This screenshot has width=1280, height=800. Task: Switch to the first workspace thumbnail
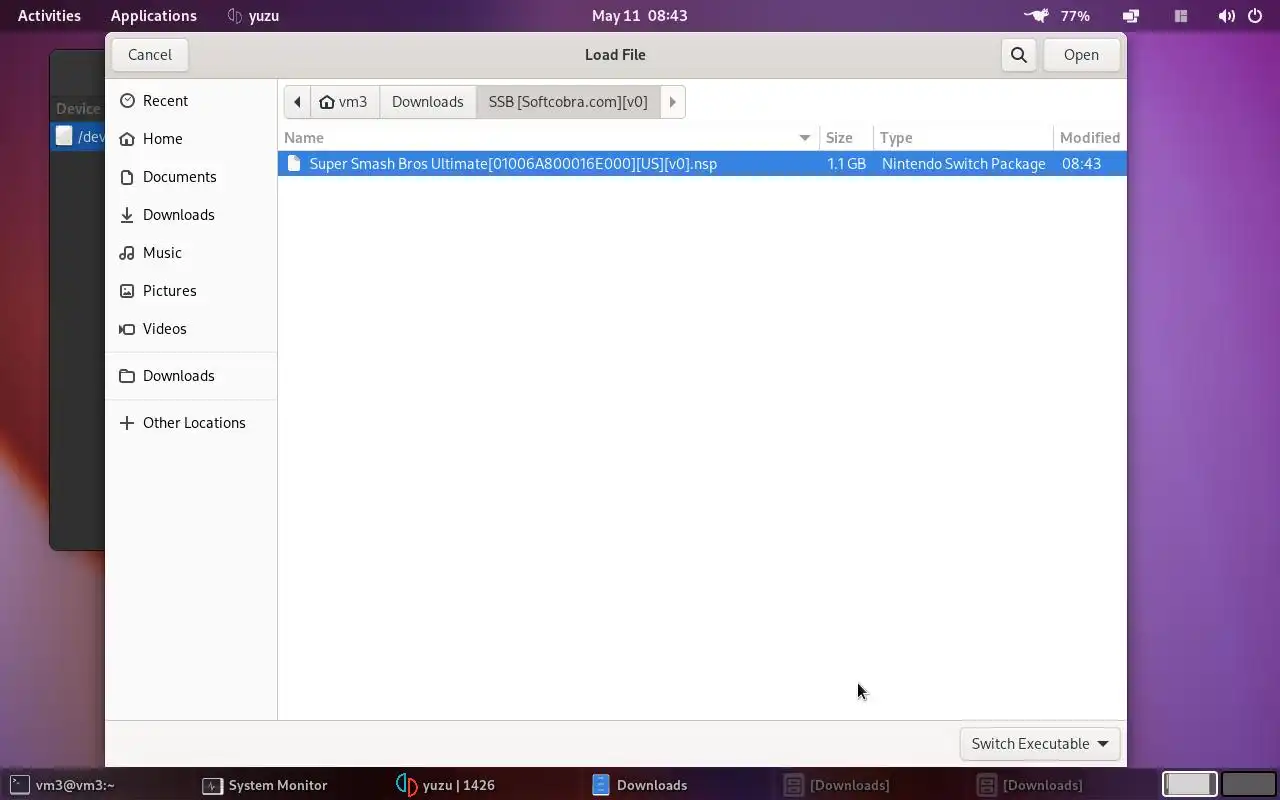[x=1189, y=785]
